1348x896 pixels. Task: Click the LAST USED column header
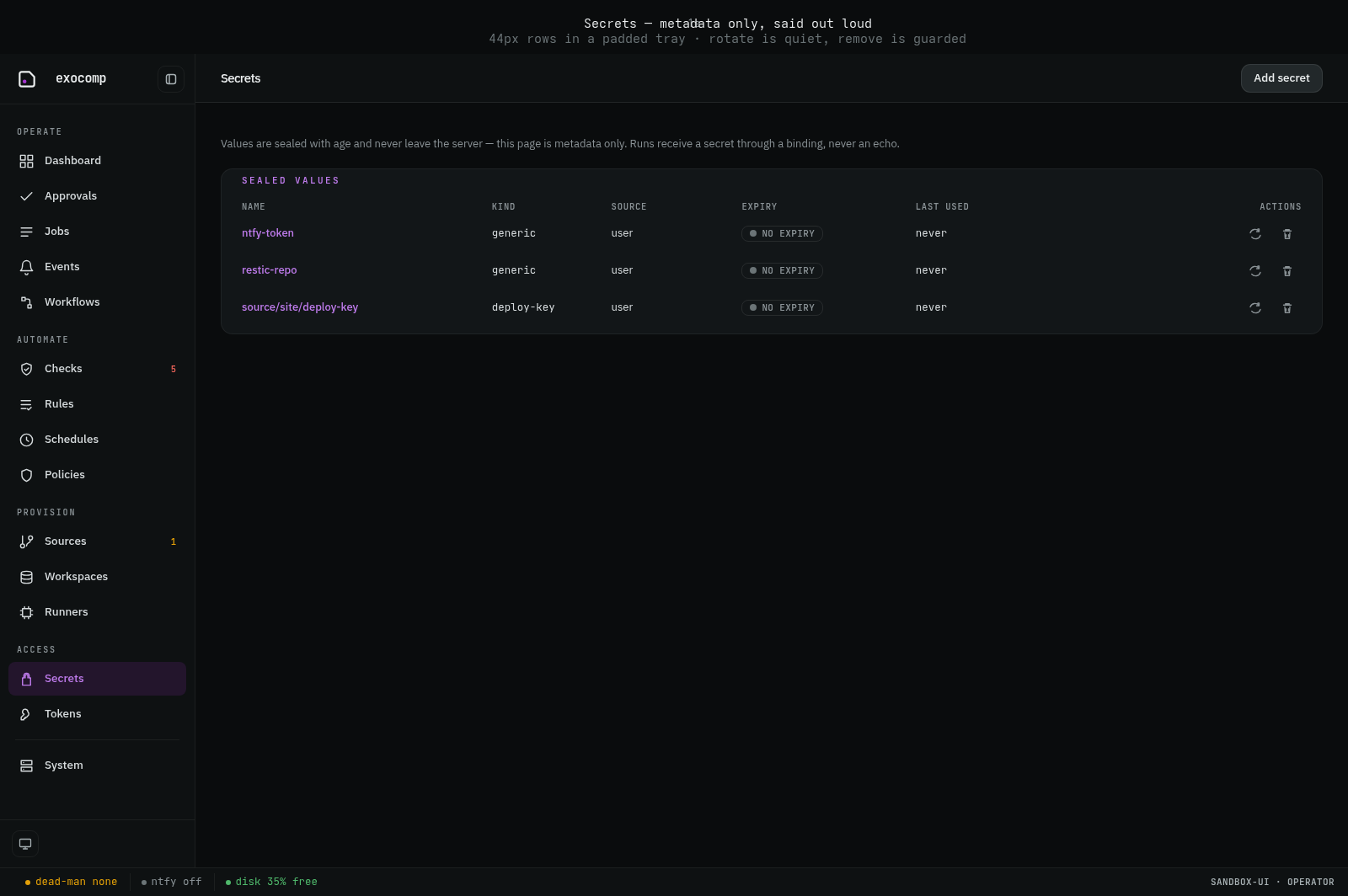pos(942,207)
